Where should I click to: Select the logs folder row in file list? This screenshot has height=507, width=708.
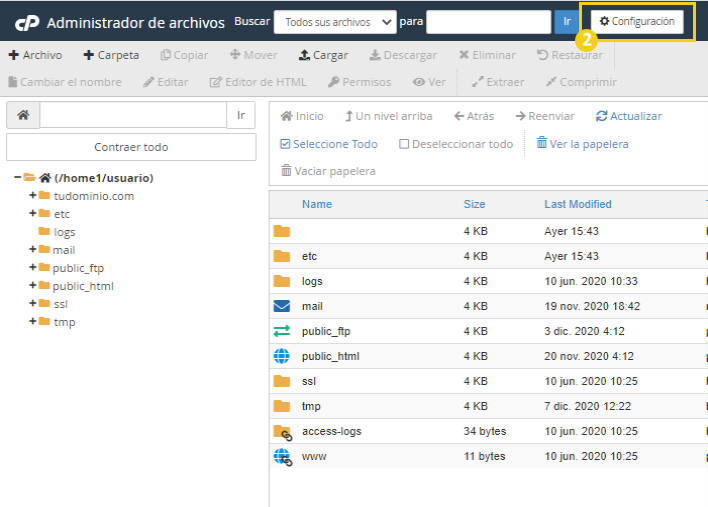click(x=489, y=281)
